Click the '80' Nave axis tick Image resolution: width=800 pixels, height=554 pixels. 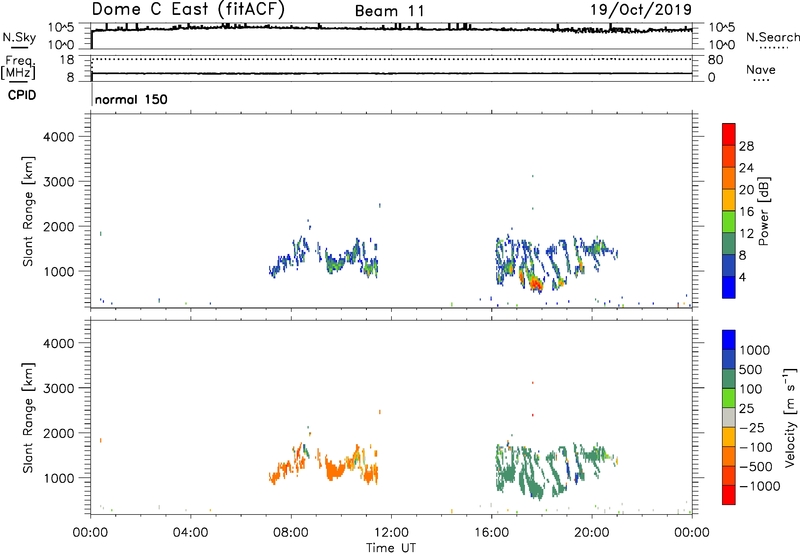click(x=715, y=60)
